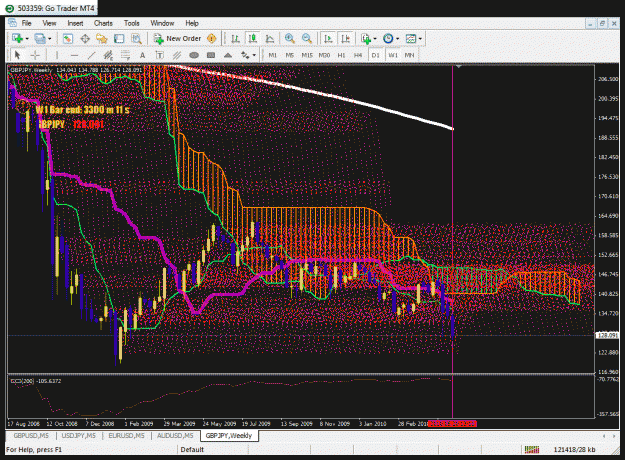Click the Profiles icon
625x460 pixels.
click(40, 39)
